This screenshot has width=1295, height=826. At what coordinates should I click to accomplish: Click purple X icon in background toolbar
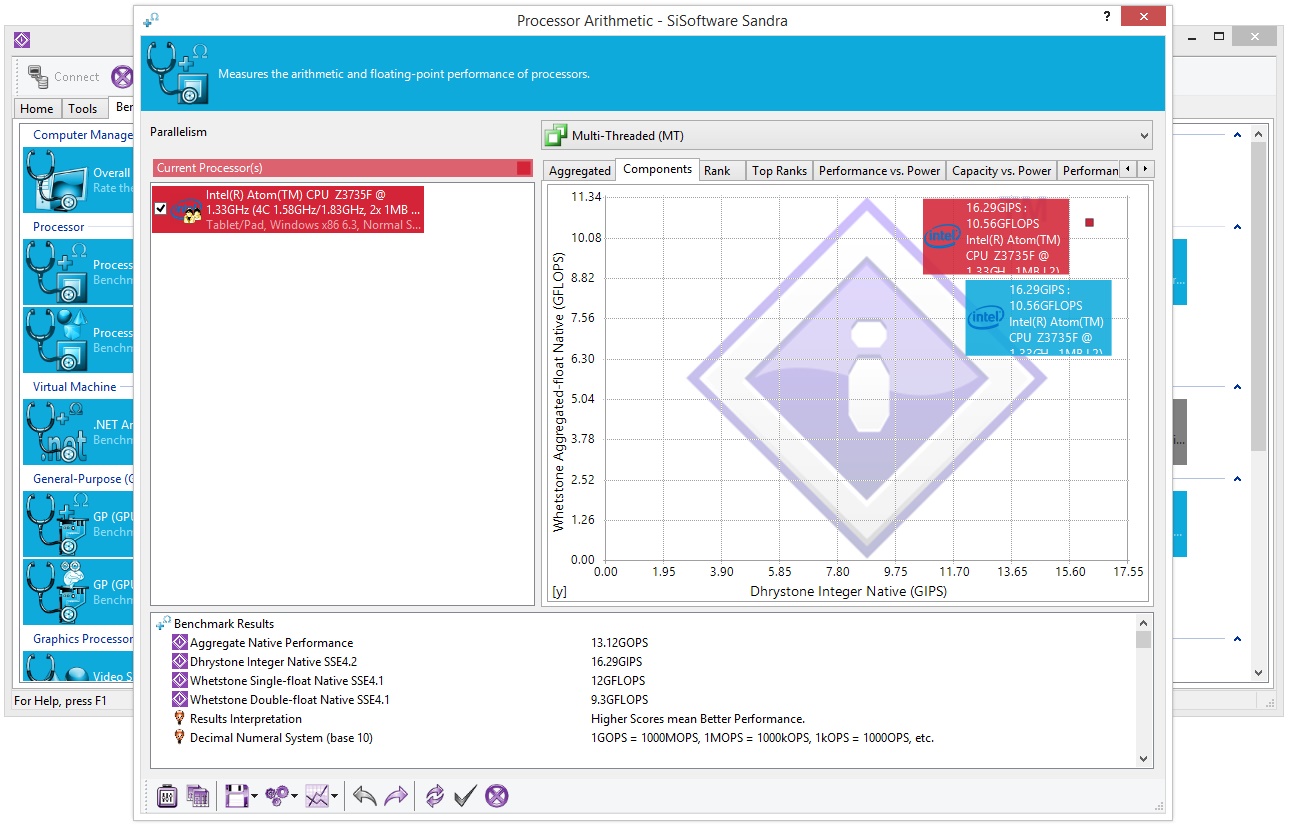pyautogui.click(x=122, y=77)
